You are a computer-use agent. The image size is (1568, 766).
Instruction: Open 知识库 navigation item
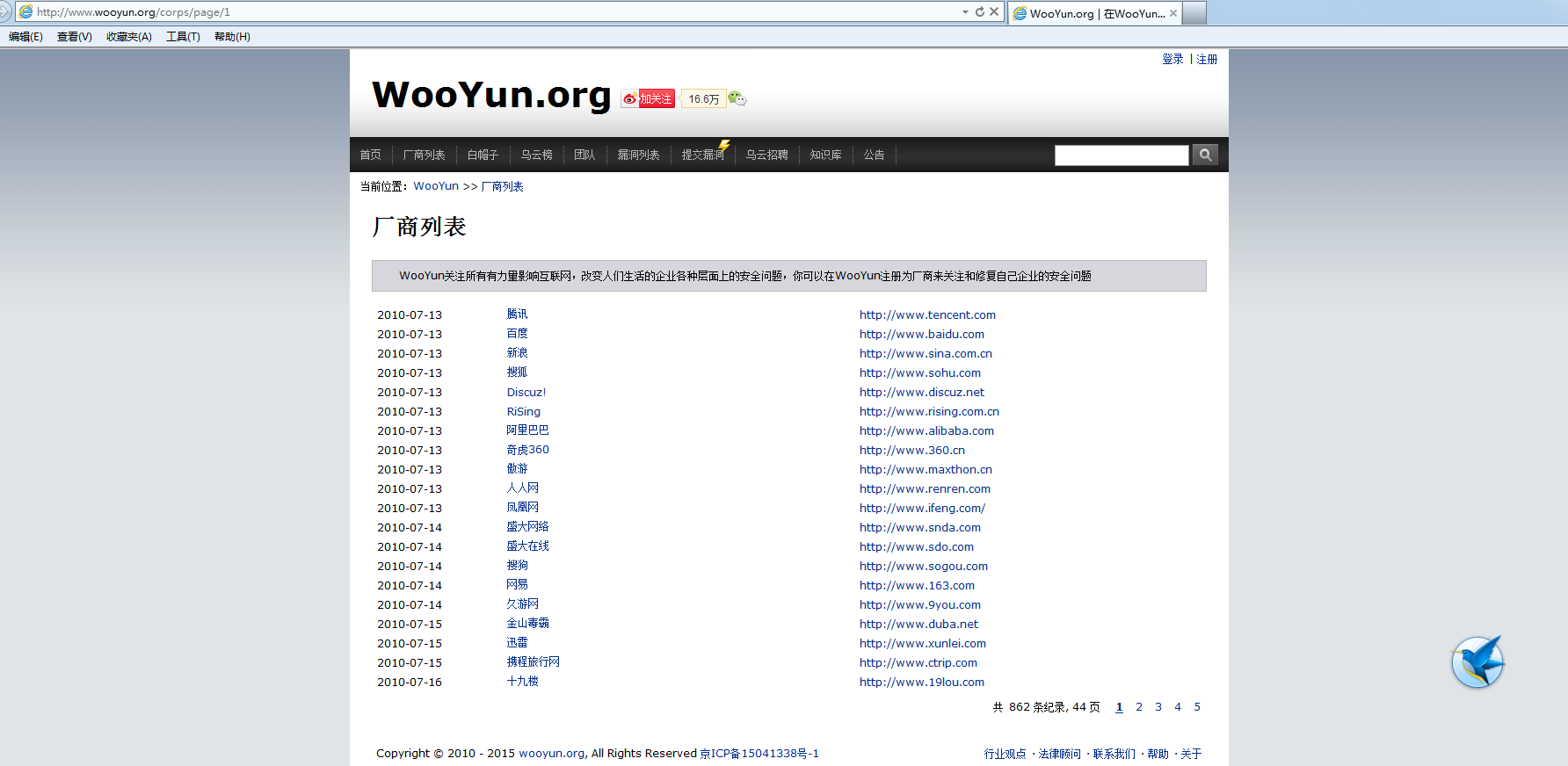click(825, 155)
